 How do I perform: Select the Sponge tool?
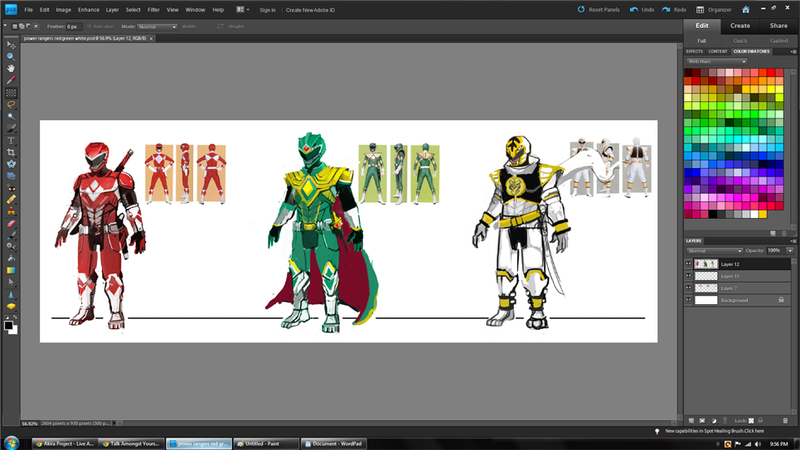point(11,306)
